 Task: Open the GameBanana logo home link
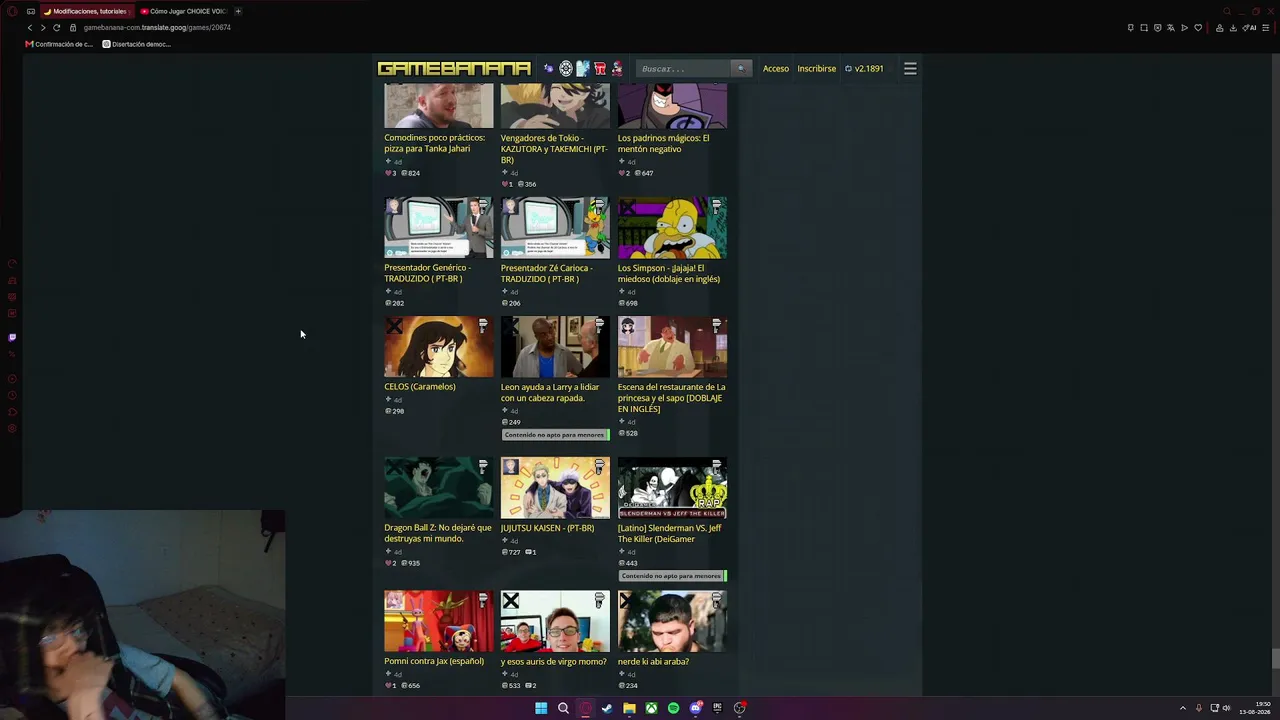coord(454,69)
